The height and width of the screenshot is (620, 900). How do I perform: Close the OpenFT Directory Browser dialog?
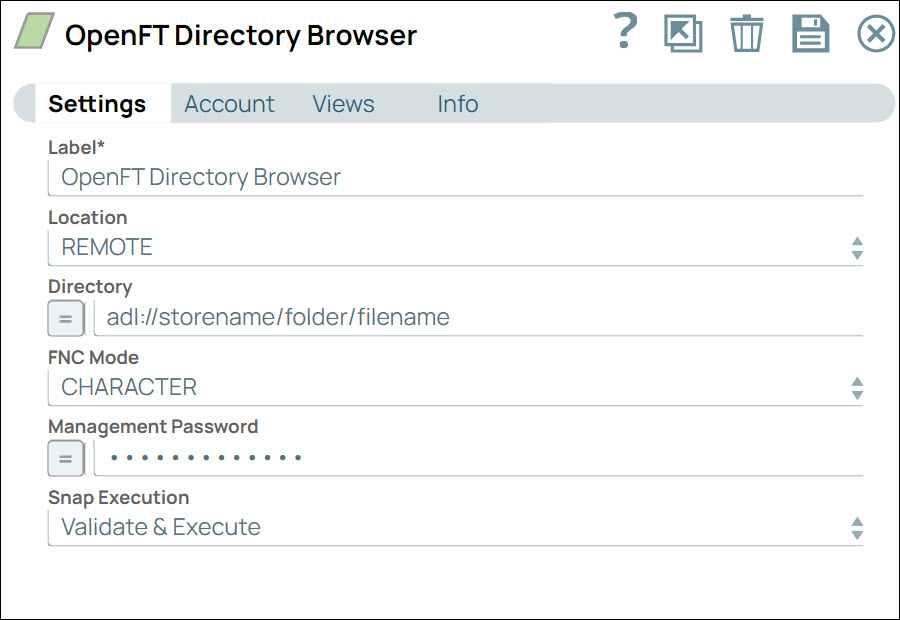tap(876, 33)
